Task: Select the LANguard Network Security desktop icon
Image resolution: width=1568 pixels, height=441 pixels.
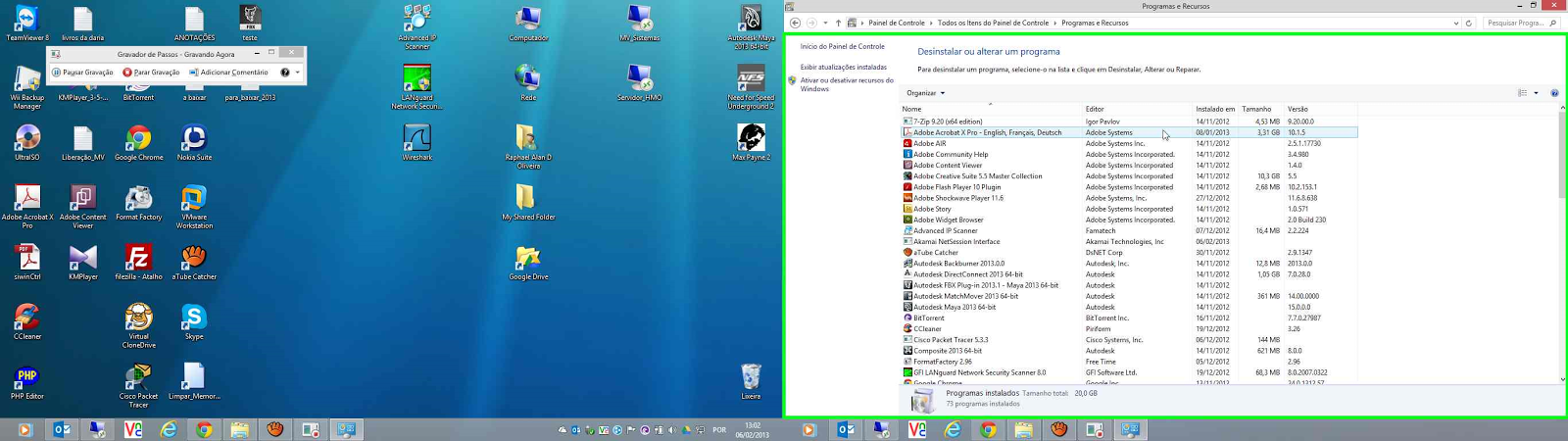Action: pos(416,88)
